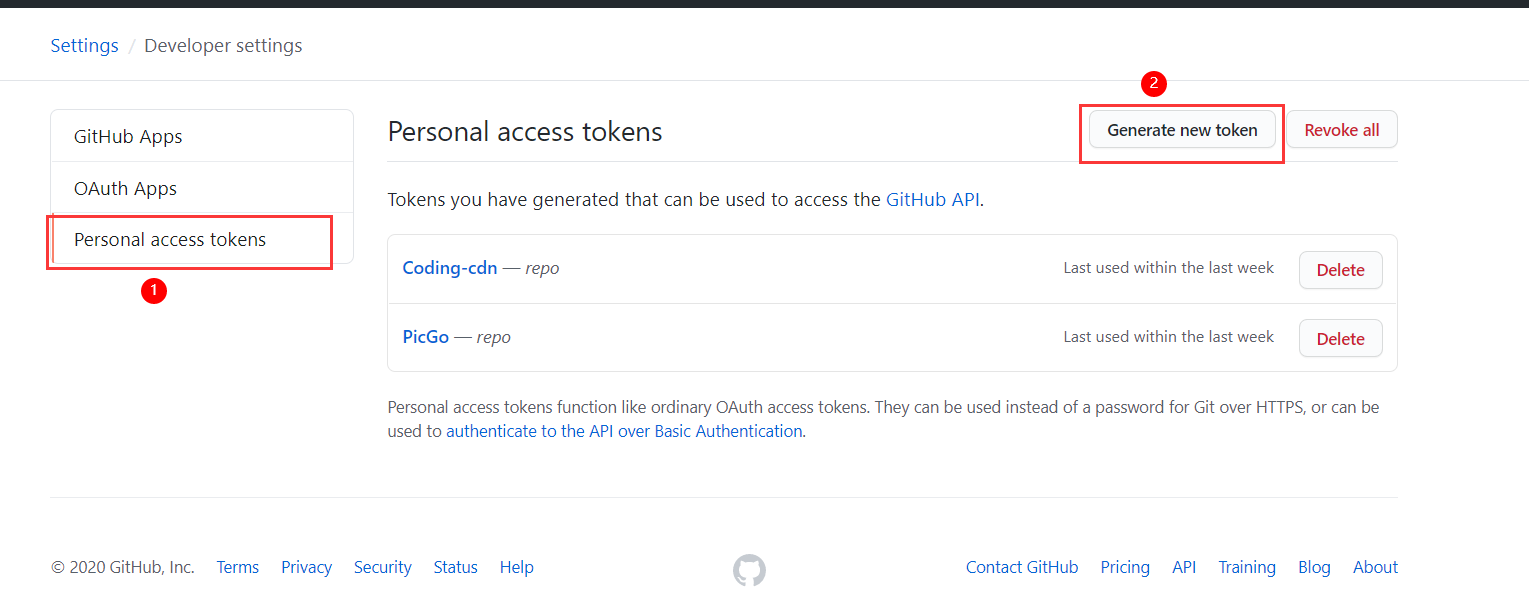Open Terms in the footer
Viewport: 1529px width, 611px height.
pyautogui.click(x=238, y=567)
